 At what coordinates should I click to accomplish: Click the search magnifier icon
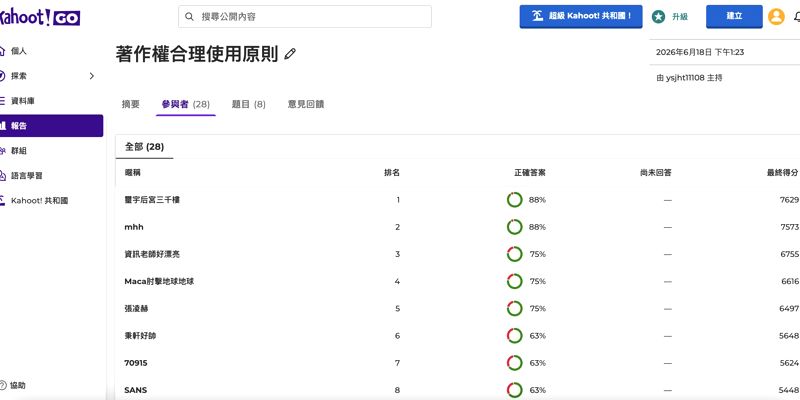click(189, 17)
